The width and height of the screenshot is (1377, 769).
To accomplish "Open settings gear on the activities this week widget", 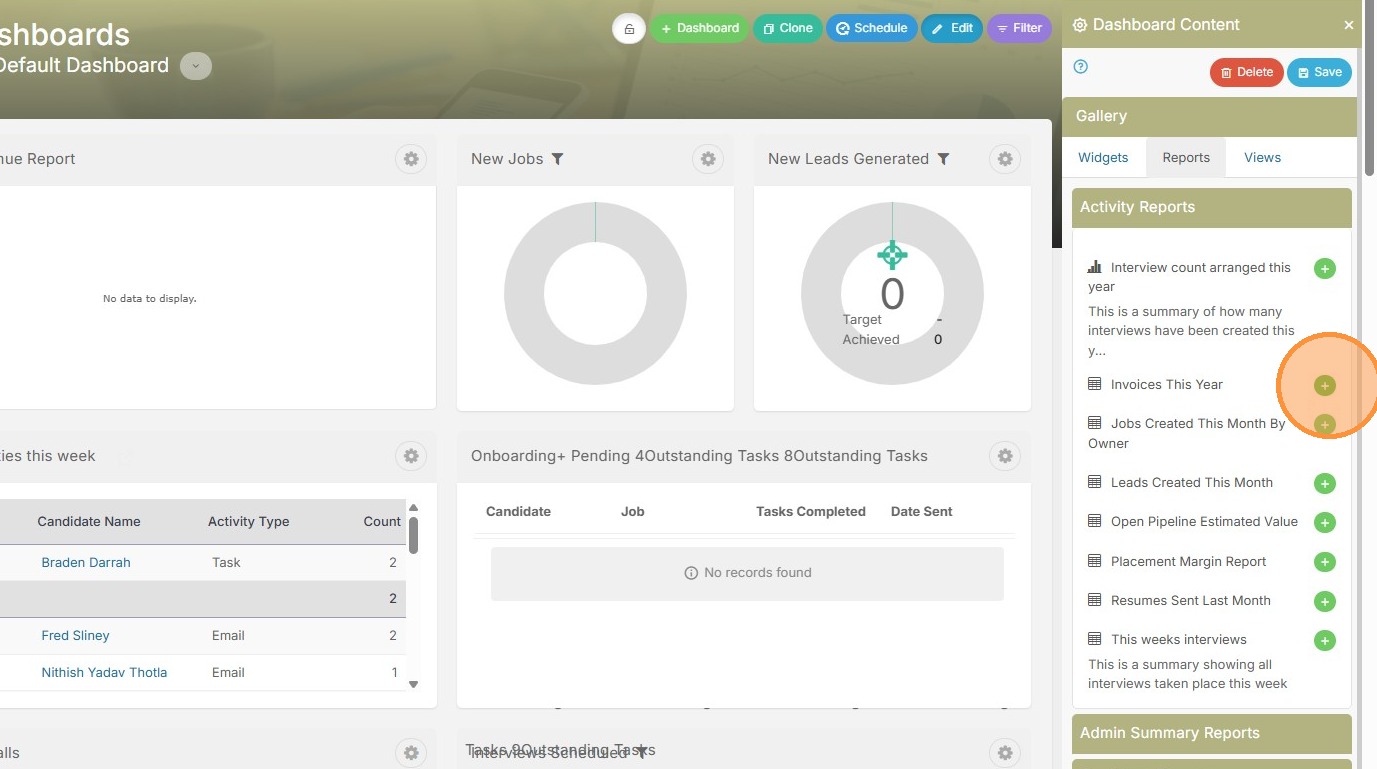I will tap(410, 456).
